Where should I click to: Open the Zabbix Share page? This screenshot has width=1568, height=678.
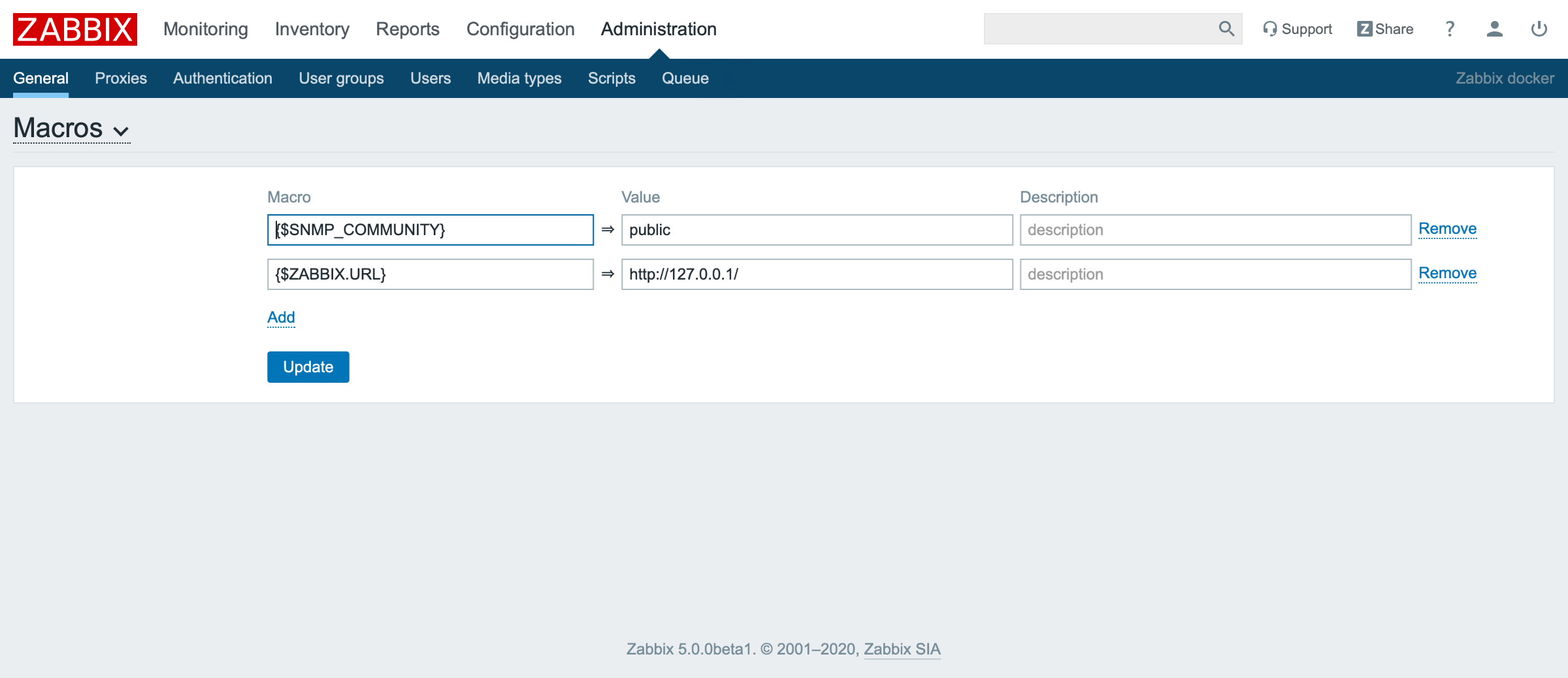tap(1385, 29)
